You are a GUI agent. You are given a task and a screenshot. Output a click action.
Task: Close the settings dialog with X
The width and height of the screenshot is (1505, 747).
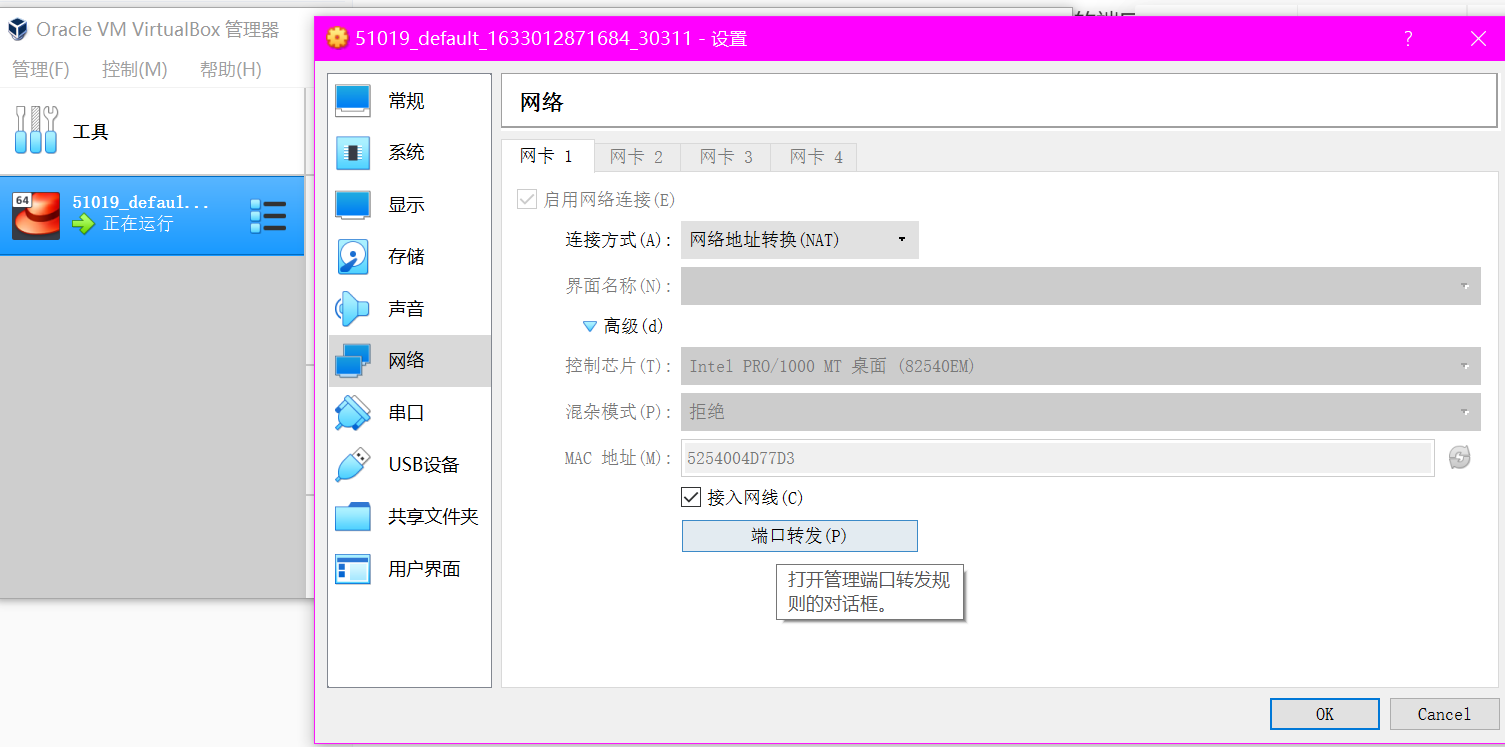point(1478,39)
